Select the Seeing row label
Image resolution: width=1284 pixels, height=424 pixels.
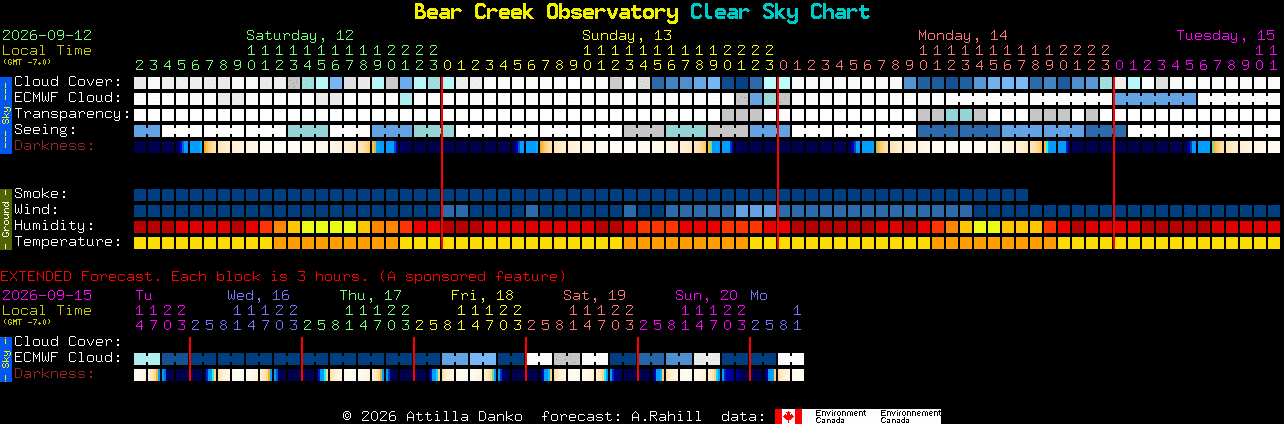[x=45, y=129]
